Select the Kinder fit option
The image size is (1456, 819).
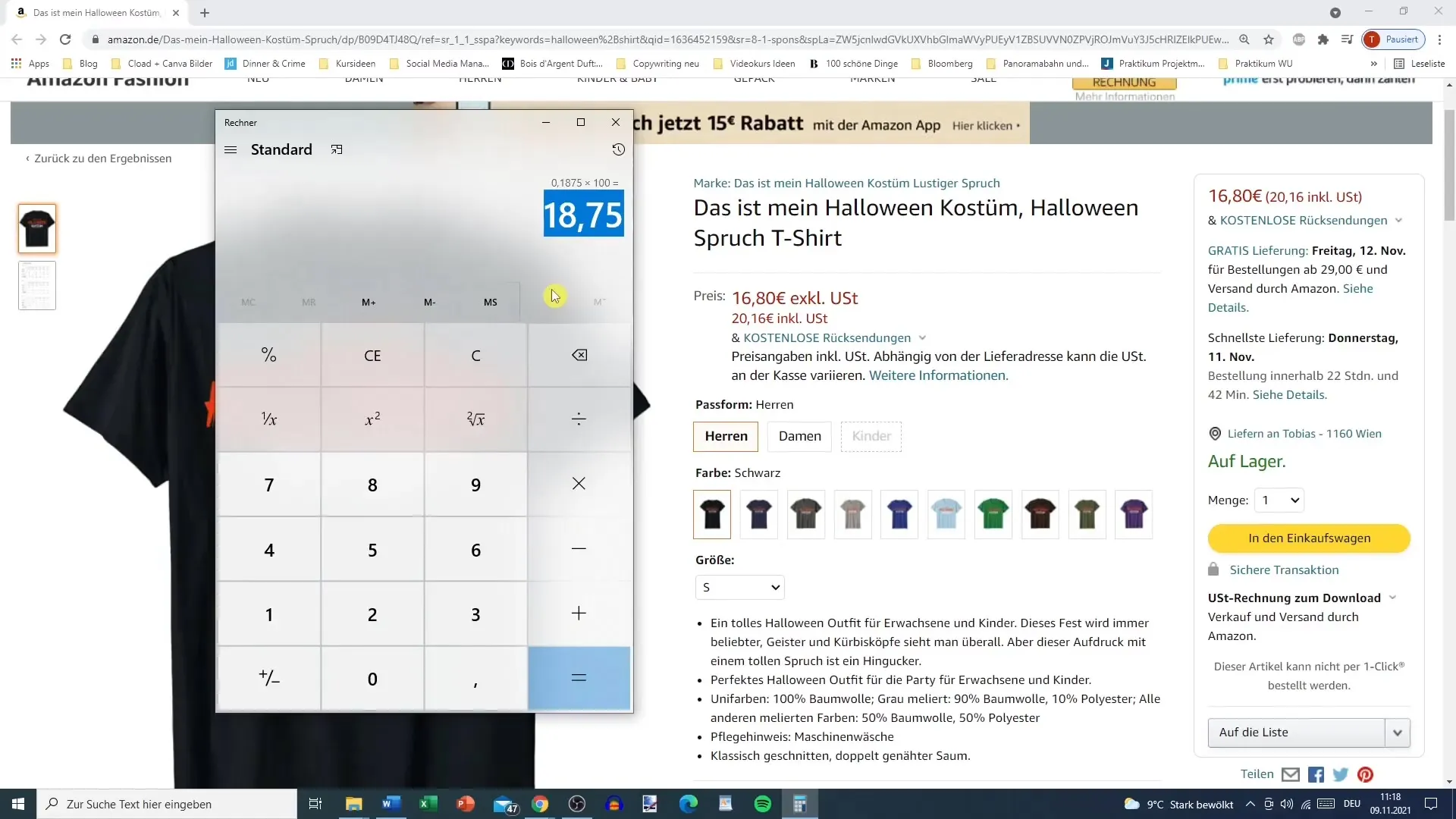pos(871,436)
